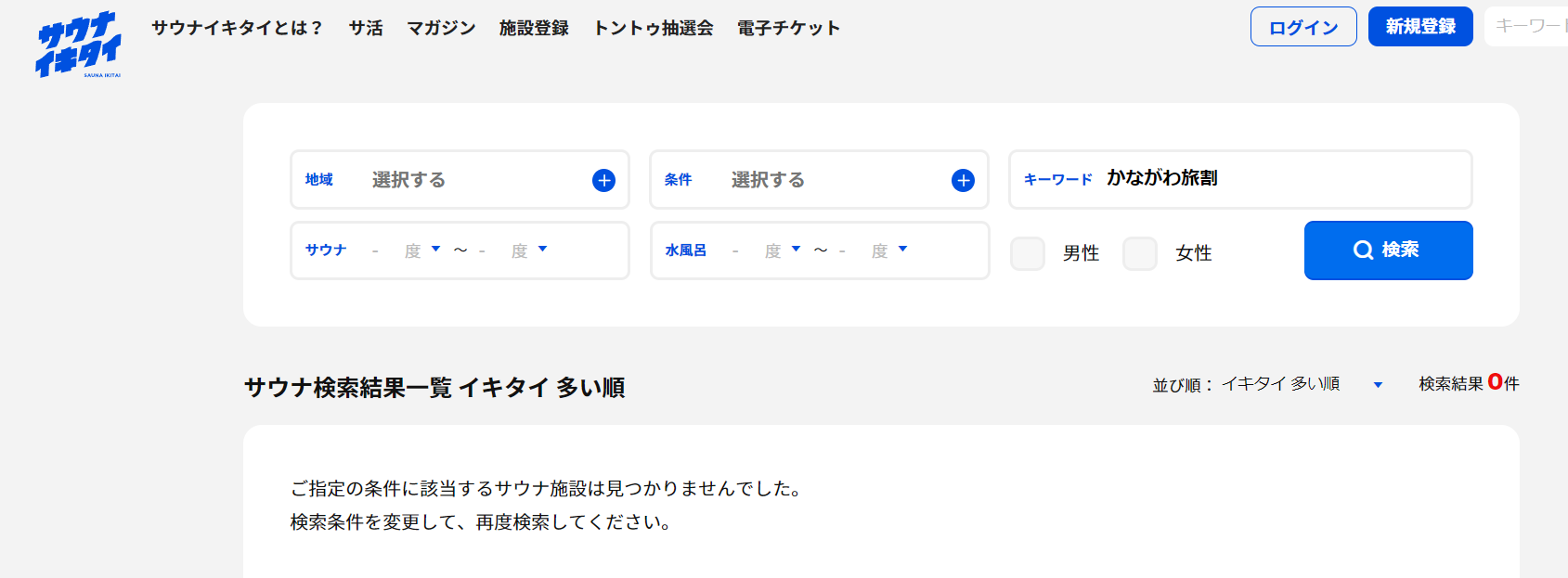Click the キーワード field containing かながわ旅割
1568x578 pixels.
click(x=1281, y=179)
